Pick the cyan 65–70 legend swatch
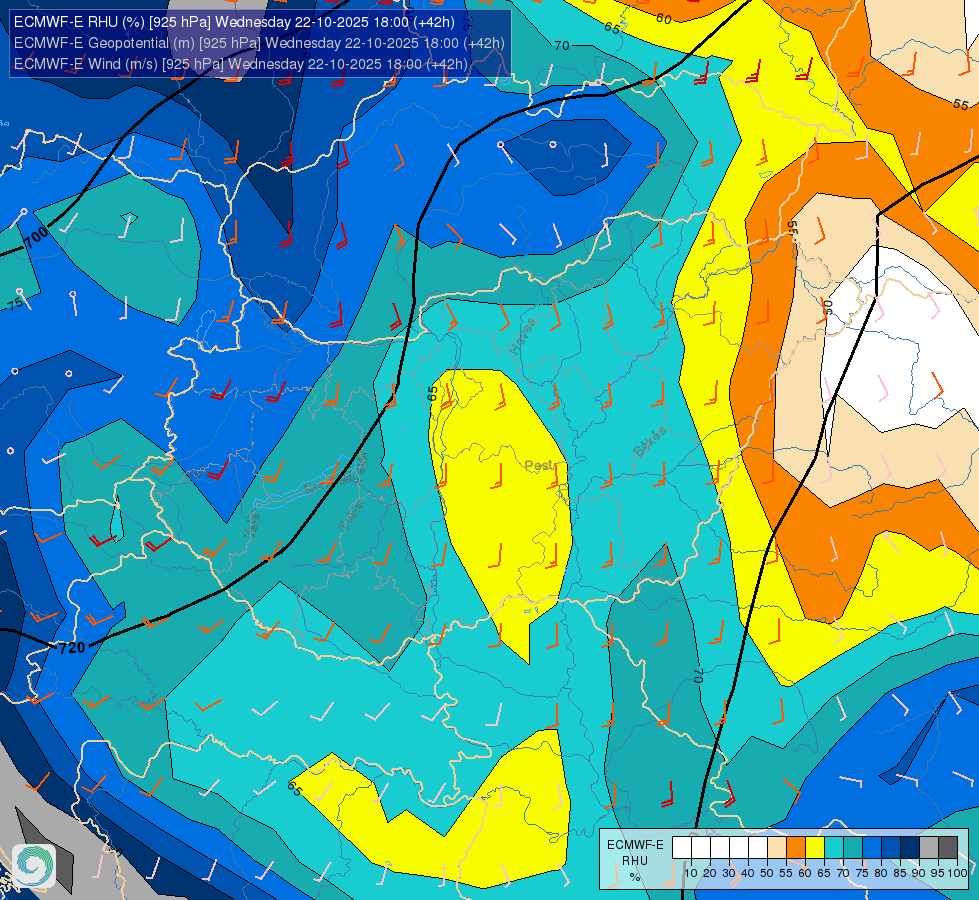The image size is (979, 900). tap(834, 848)
